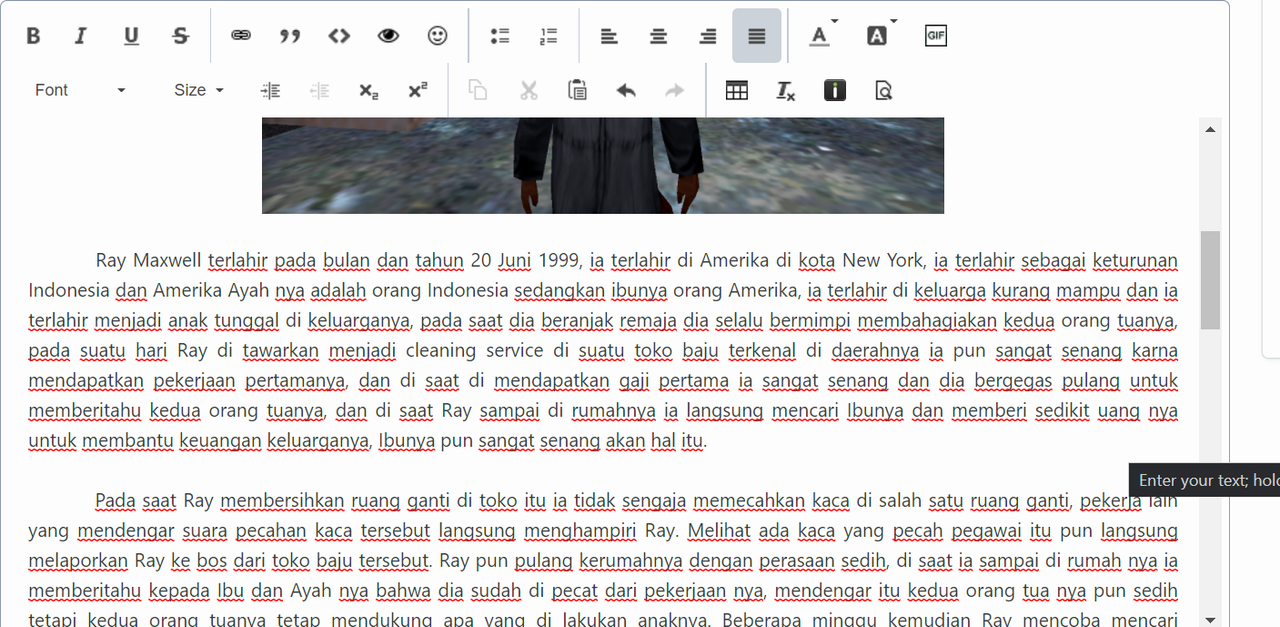Open the emoji smiley picker

438,36
